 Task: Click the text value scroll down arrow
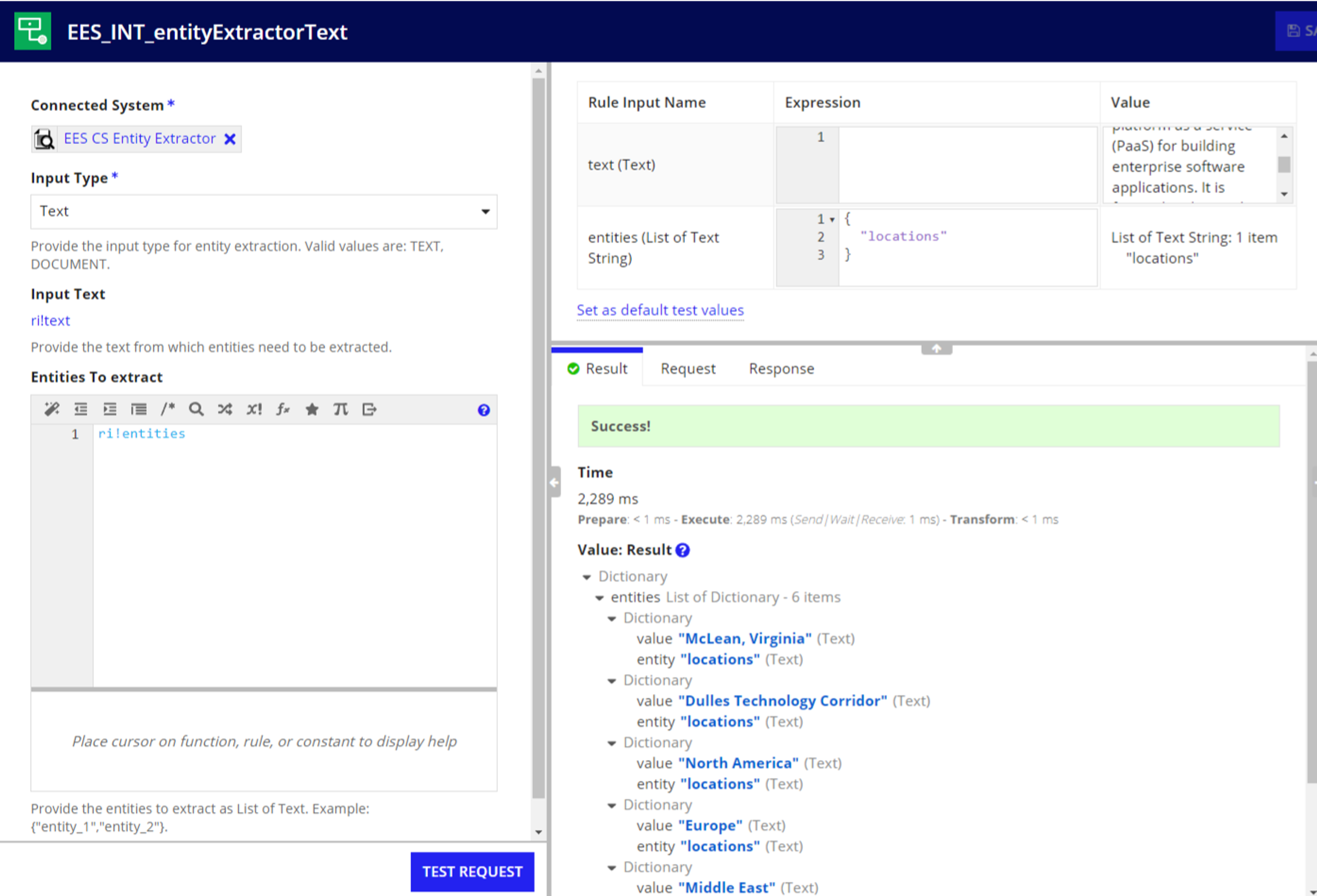pos(1284,194)
